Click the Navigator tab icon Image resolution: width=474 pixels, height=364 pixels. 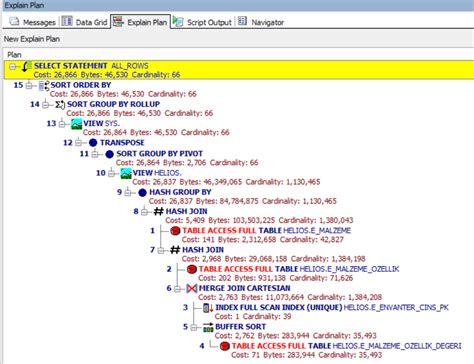242,21
